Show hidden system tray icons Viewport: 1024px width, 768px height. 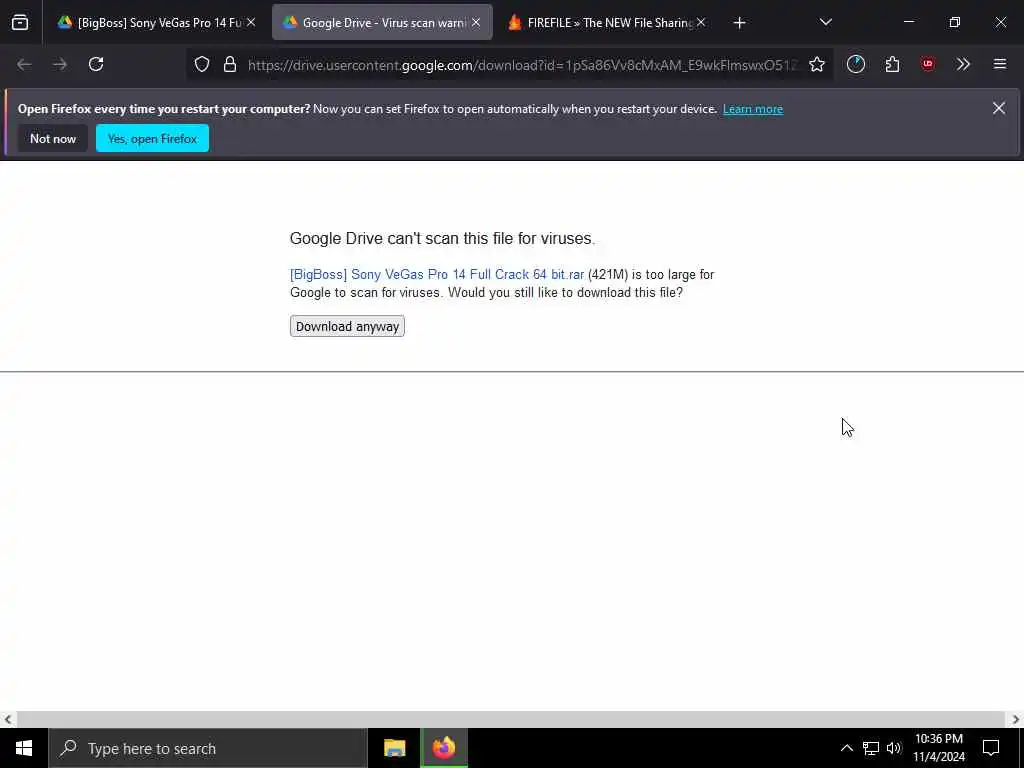[846, 748]
